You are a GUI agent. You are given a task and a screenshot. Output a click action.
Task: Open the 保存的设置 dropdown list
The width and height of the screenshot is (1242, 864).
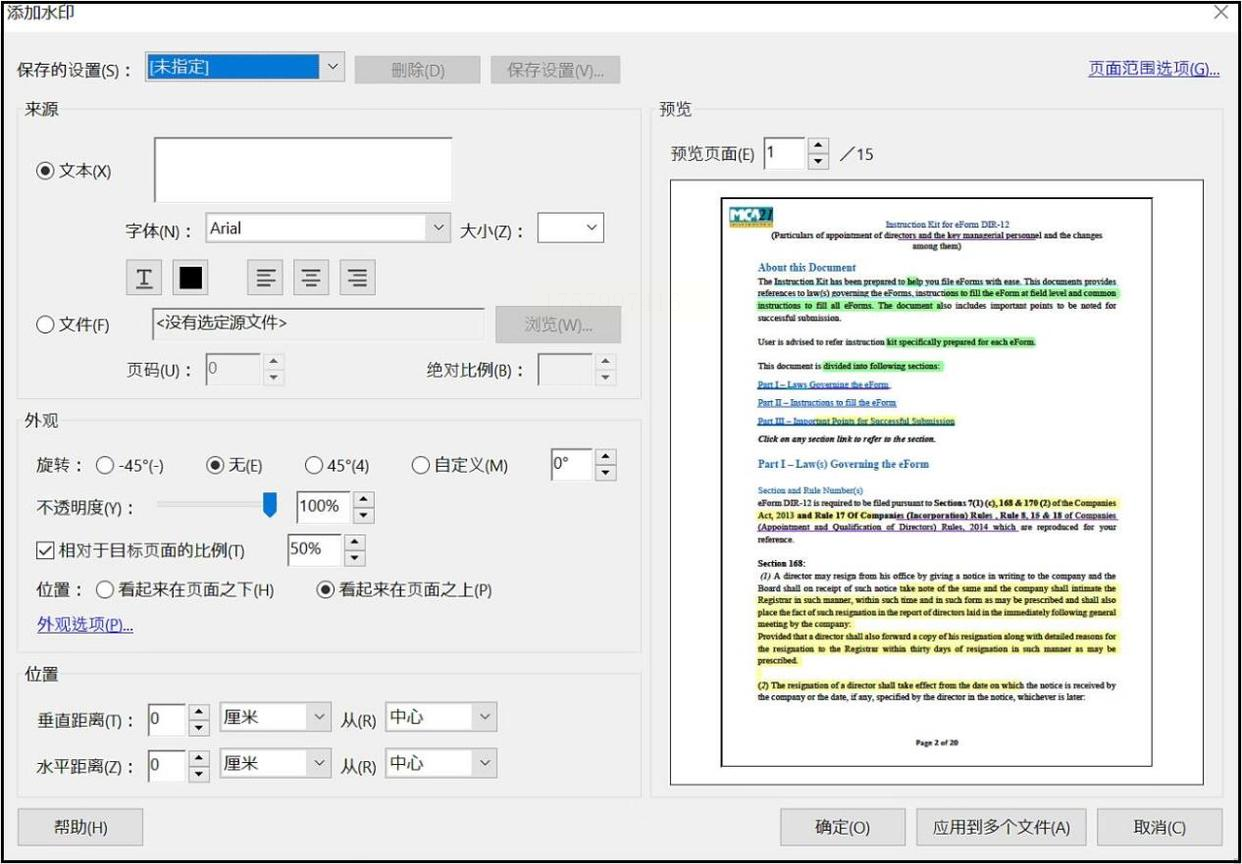(x=334, y=68)
